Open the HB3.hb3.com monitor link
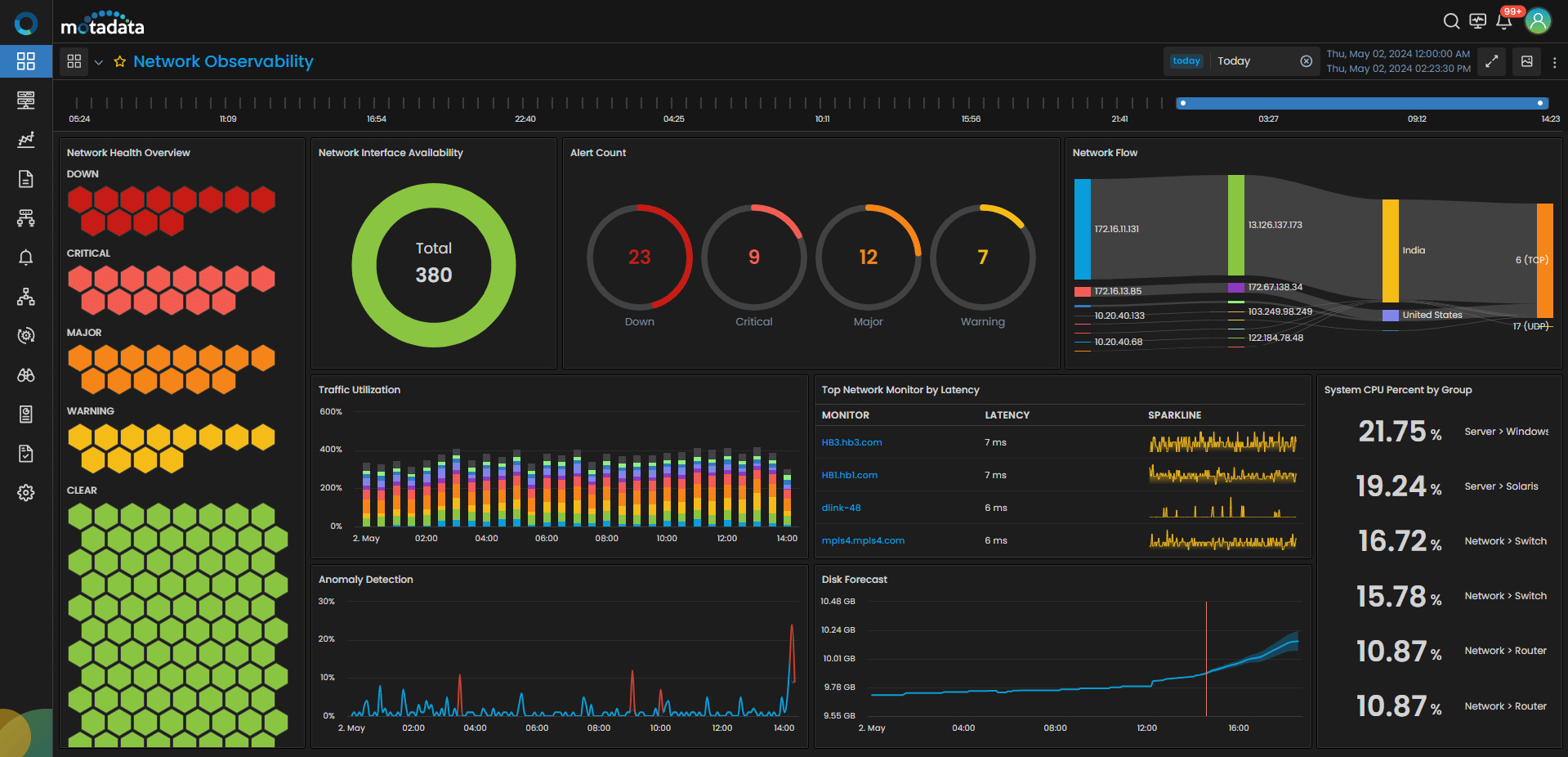Viewport: 1568px width, 757px height. (851, 442)
